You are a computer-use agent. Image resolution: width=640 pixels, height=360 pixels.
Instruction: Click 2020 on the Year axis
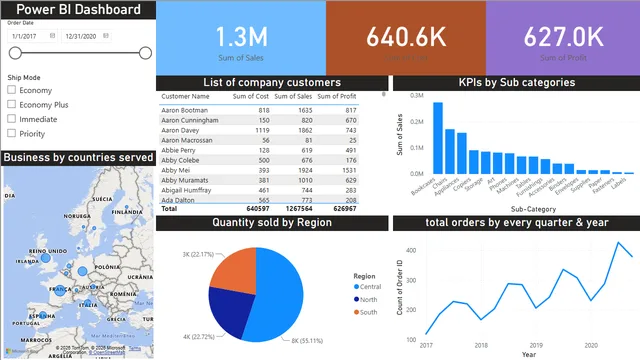pos(591,345)
